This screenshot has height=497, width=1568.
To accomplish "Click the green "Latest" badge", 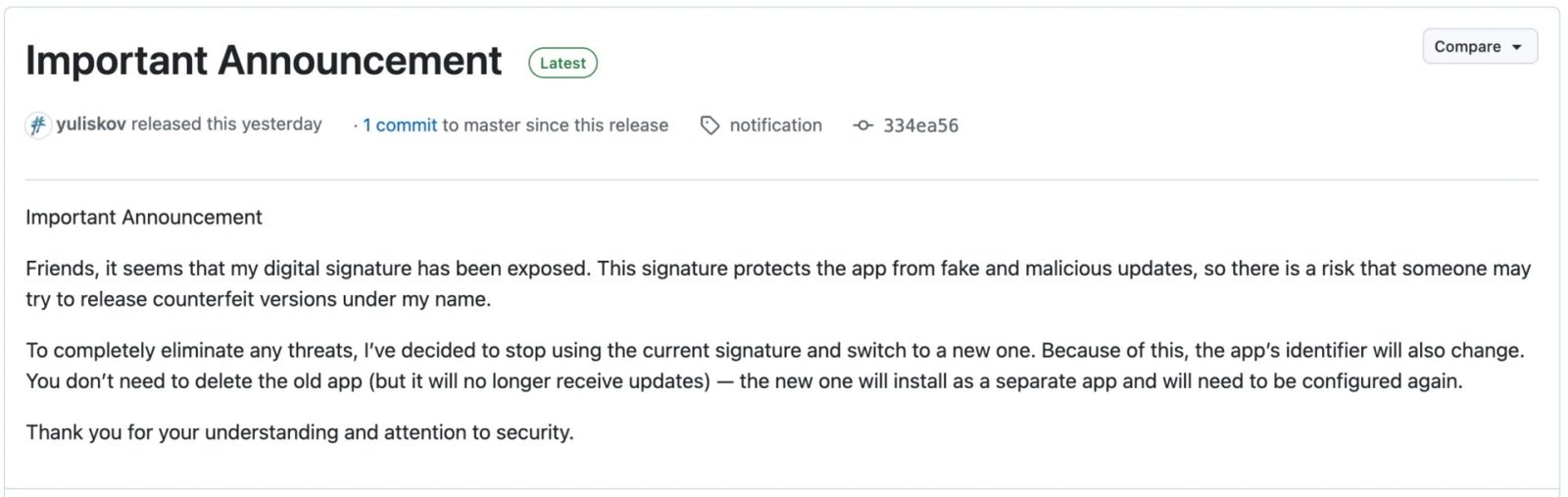I will [x=563, y=63].
